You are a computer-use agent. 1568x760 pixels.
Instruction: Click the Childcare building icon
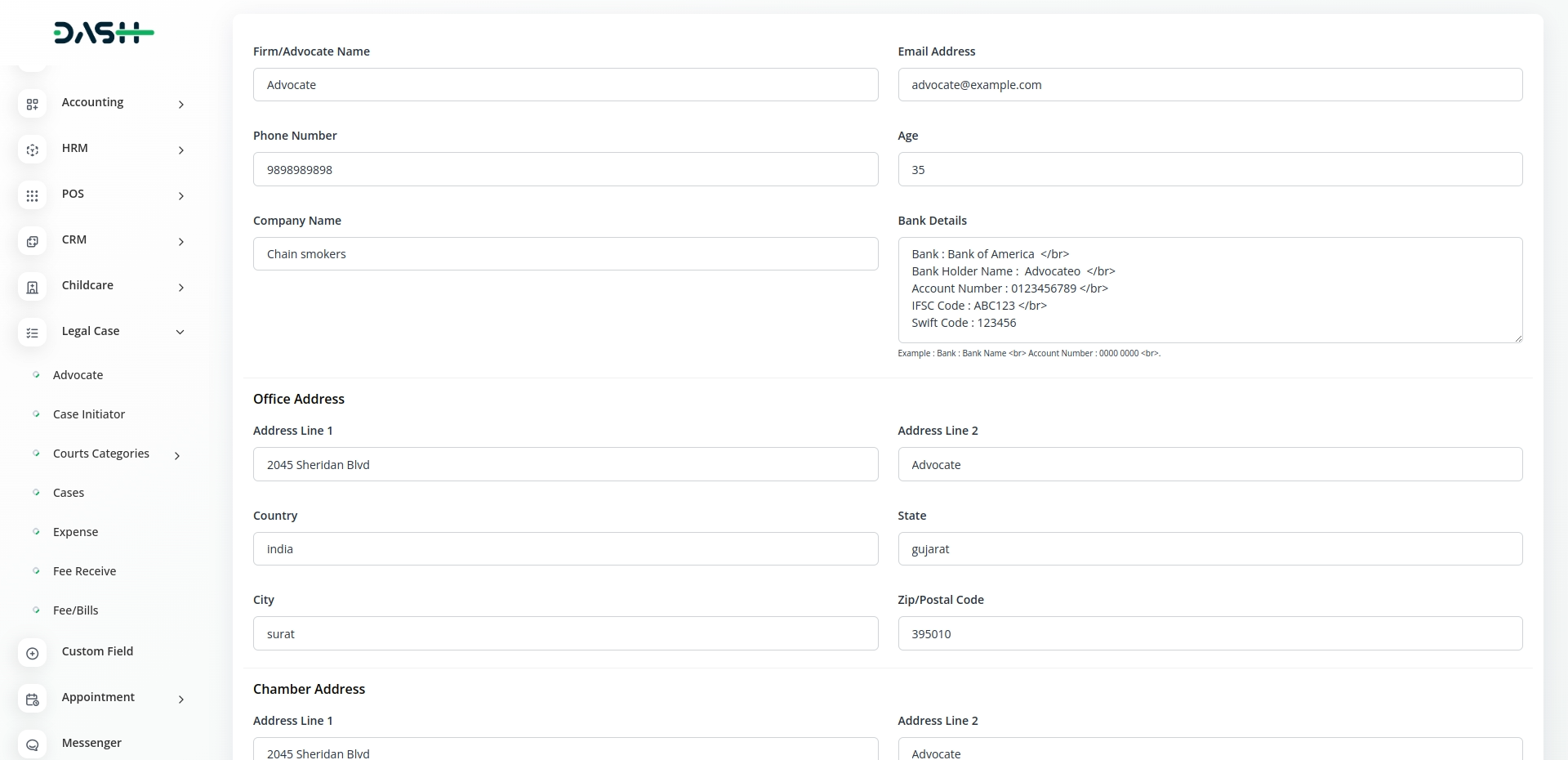point(32,288)
